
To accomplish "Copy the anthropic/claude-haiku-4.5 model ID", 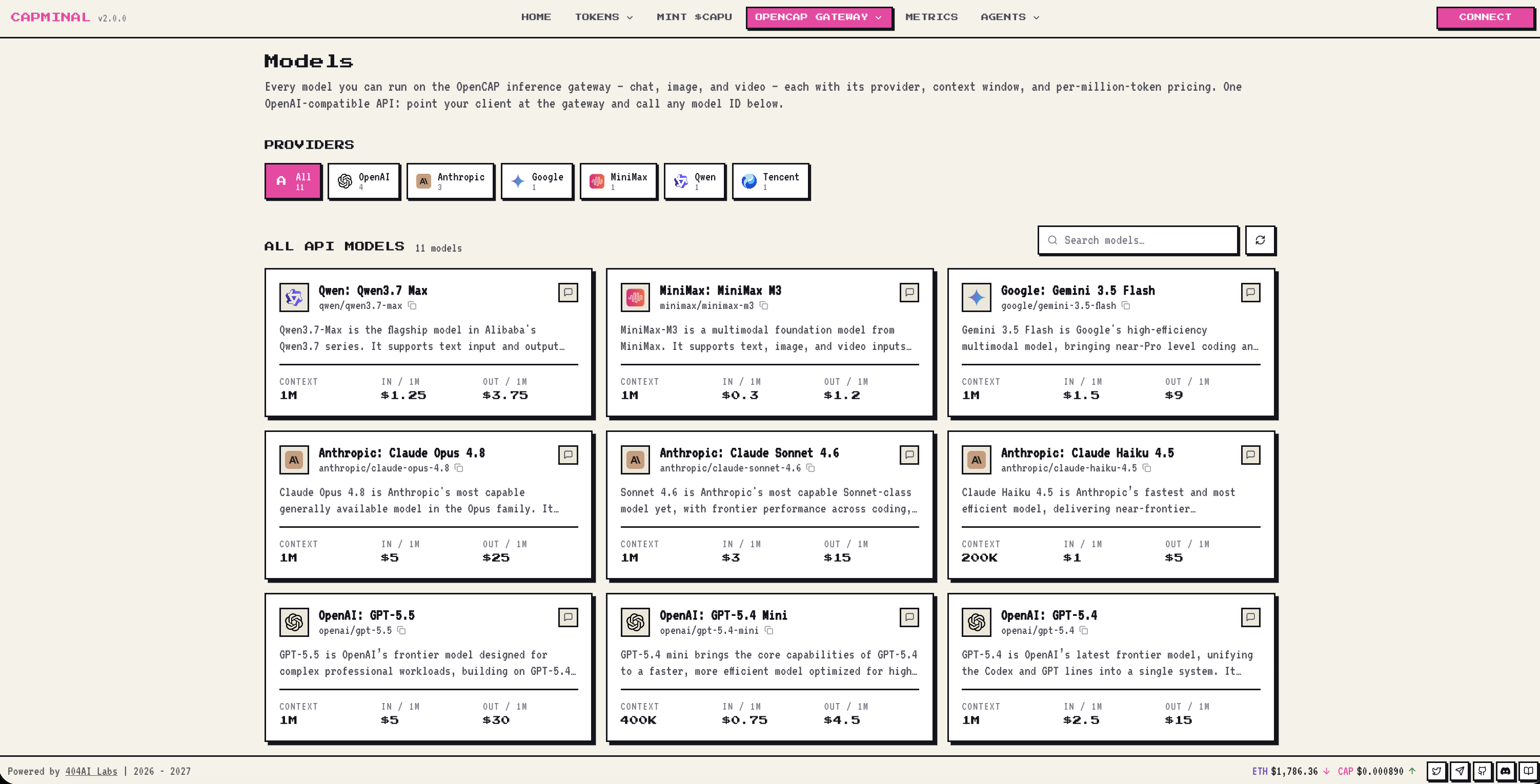I will tap(1147, 468).
